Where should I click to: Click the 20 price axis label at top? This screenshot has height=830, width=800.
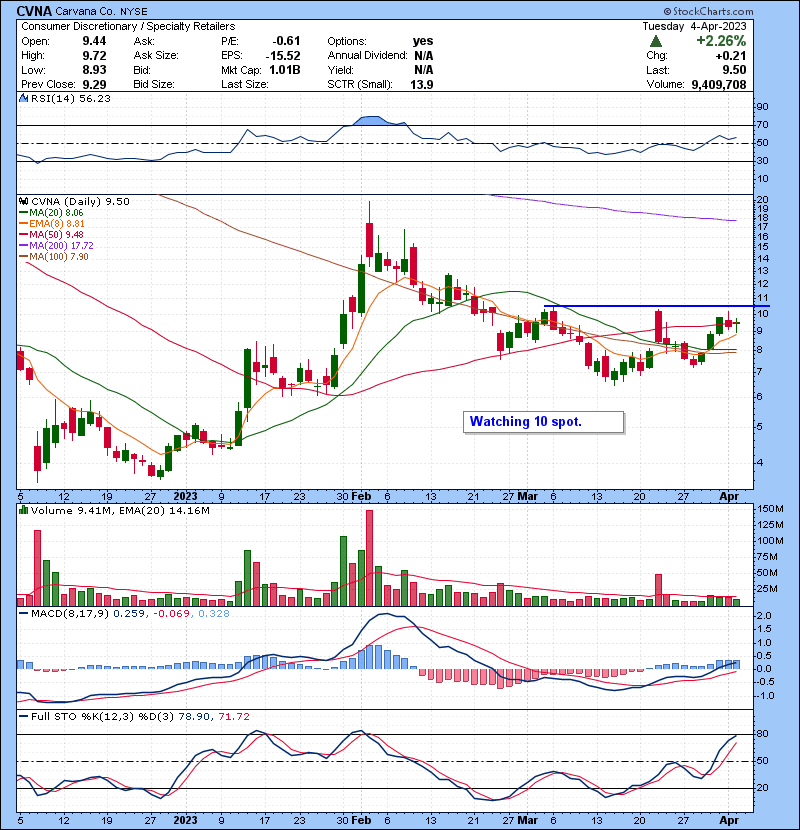(x=763, y=200)
